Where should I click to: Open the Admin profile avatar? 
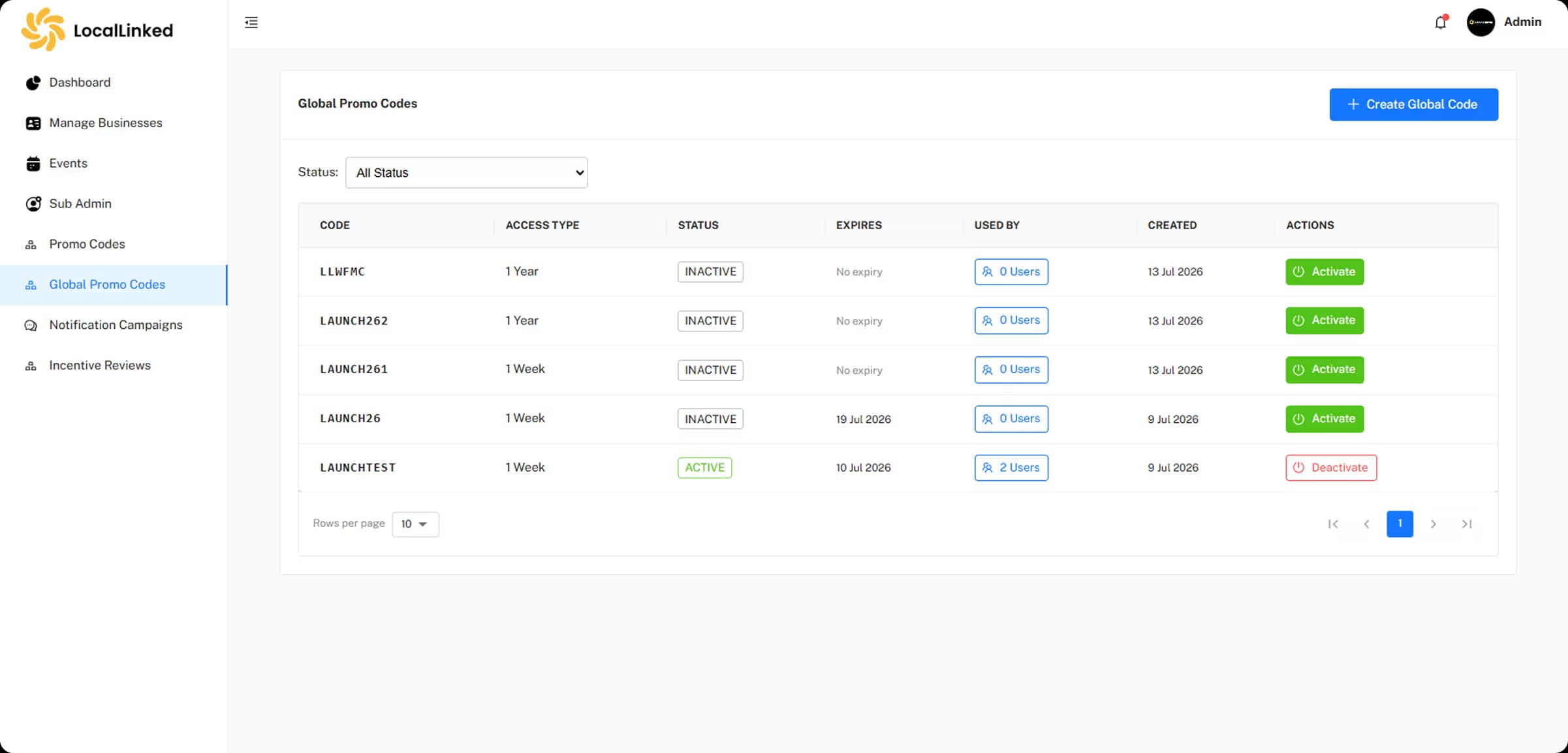tap(1481, 22)
